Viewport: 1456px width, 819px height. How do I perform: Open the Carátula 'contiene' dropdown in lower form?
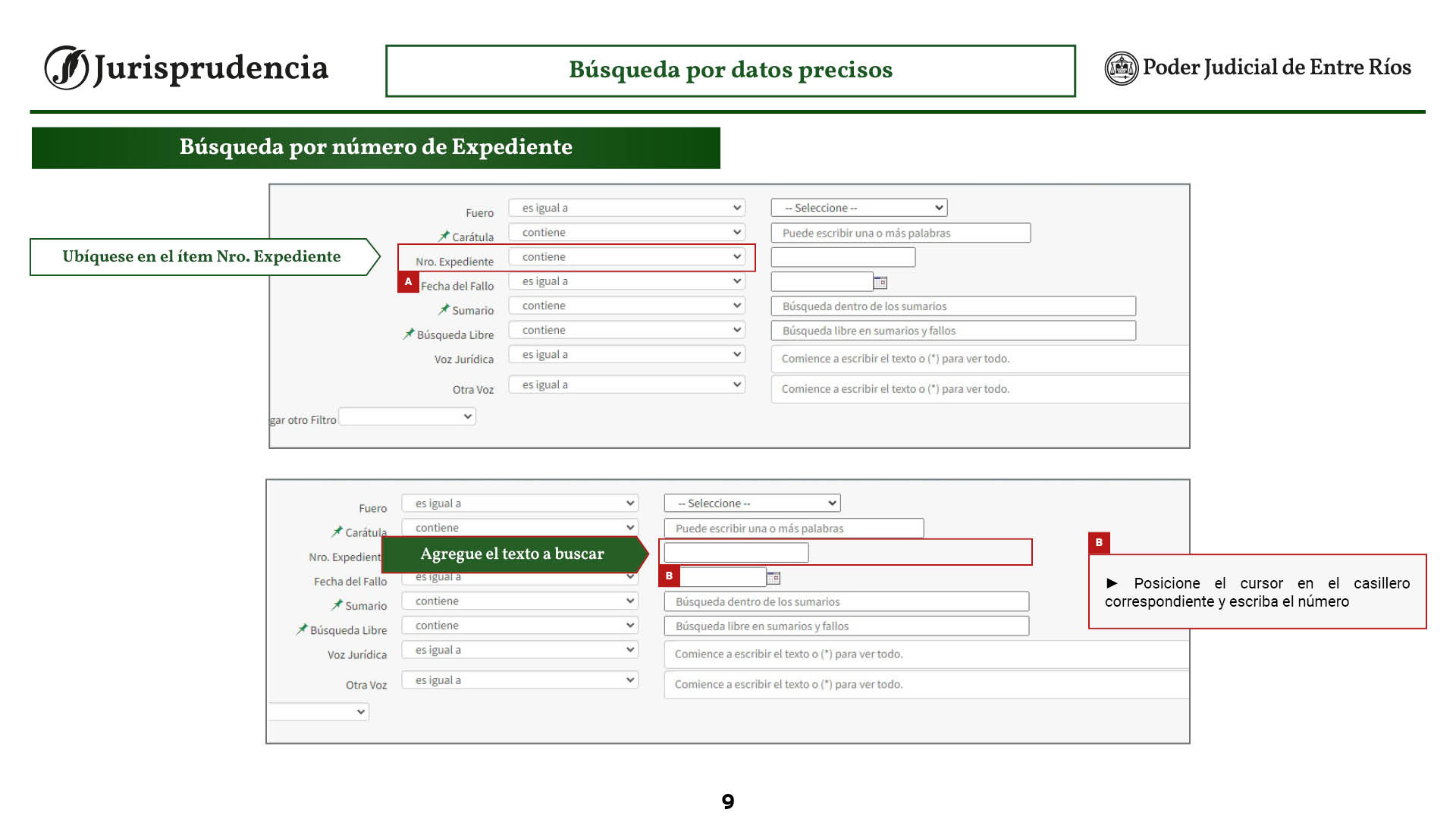click(520, 528)
